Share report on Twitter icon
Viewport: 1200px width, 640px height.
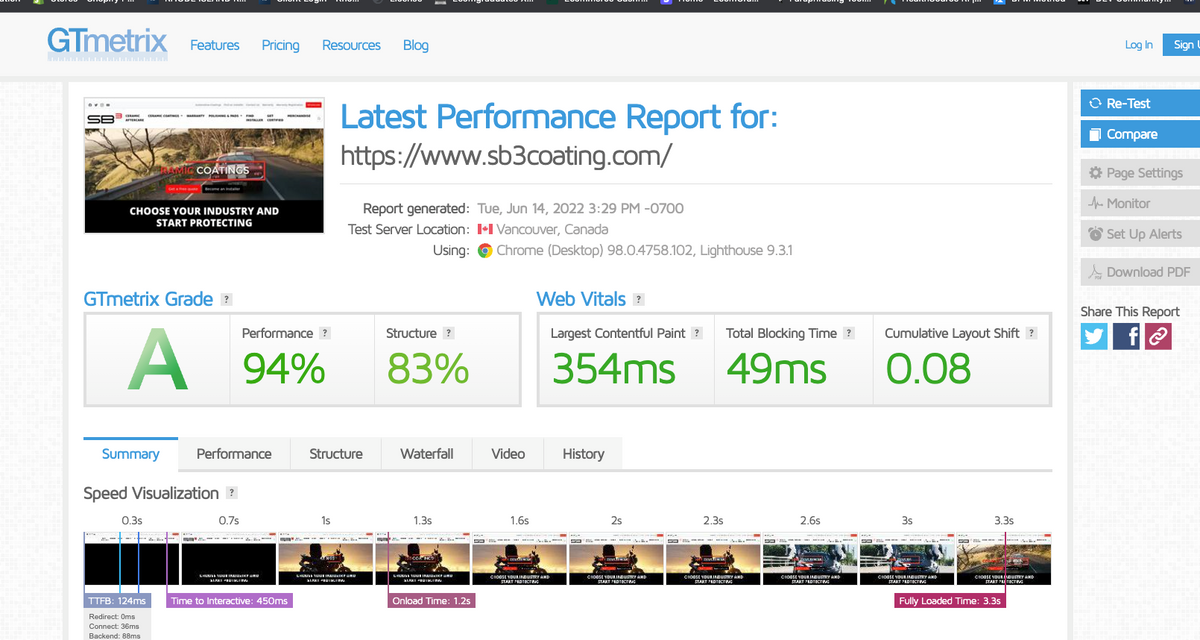pyautogui.click(x=1094, y=336)
